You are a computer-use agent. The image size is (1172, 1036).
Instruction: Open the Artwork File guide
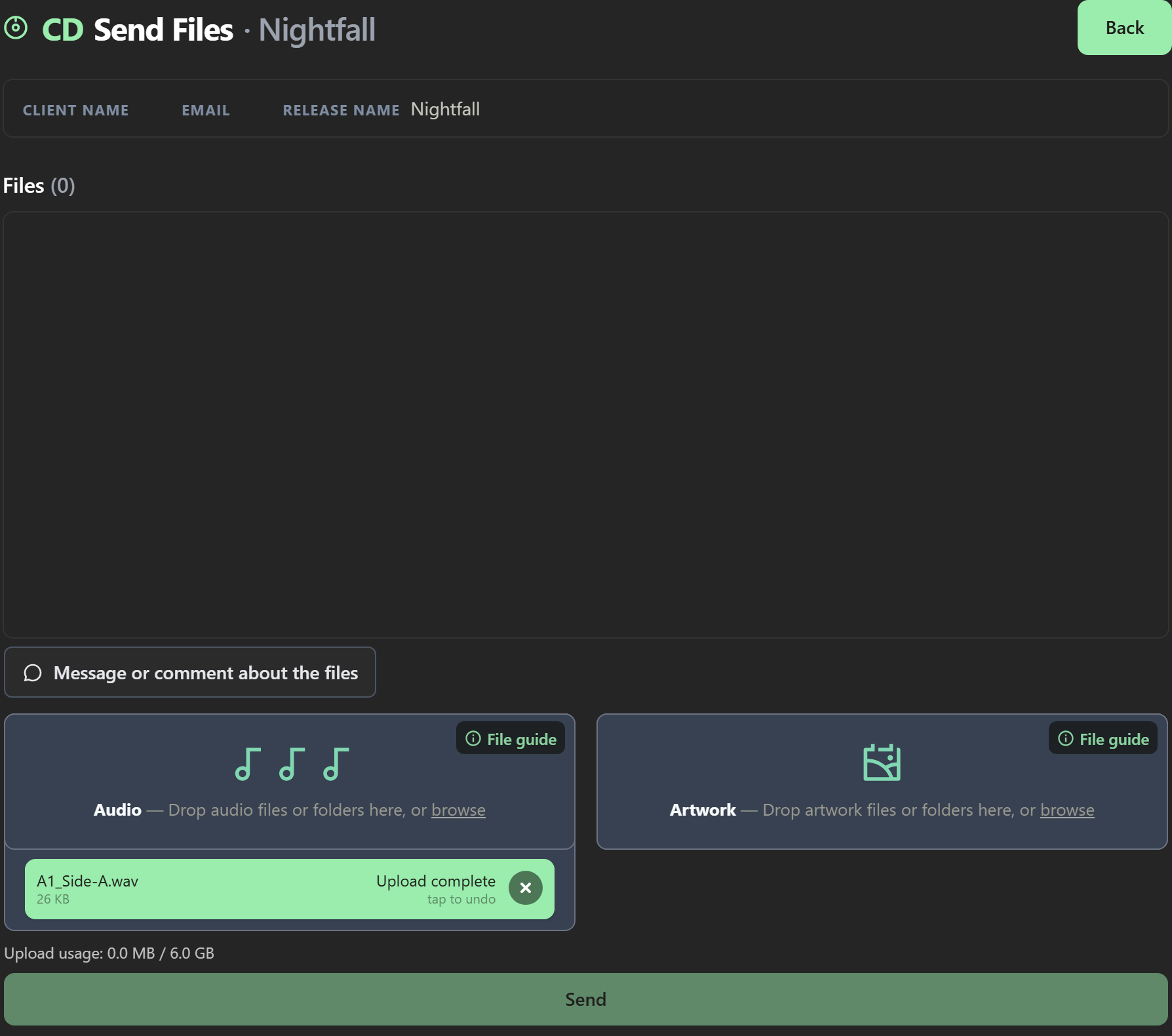[x=1103, y=738]
